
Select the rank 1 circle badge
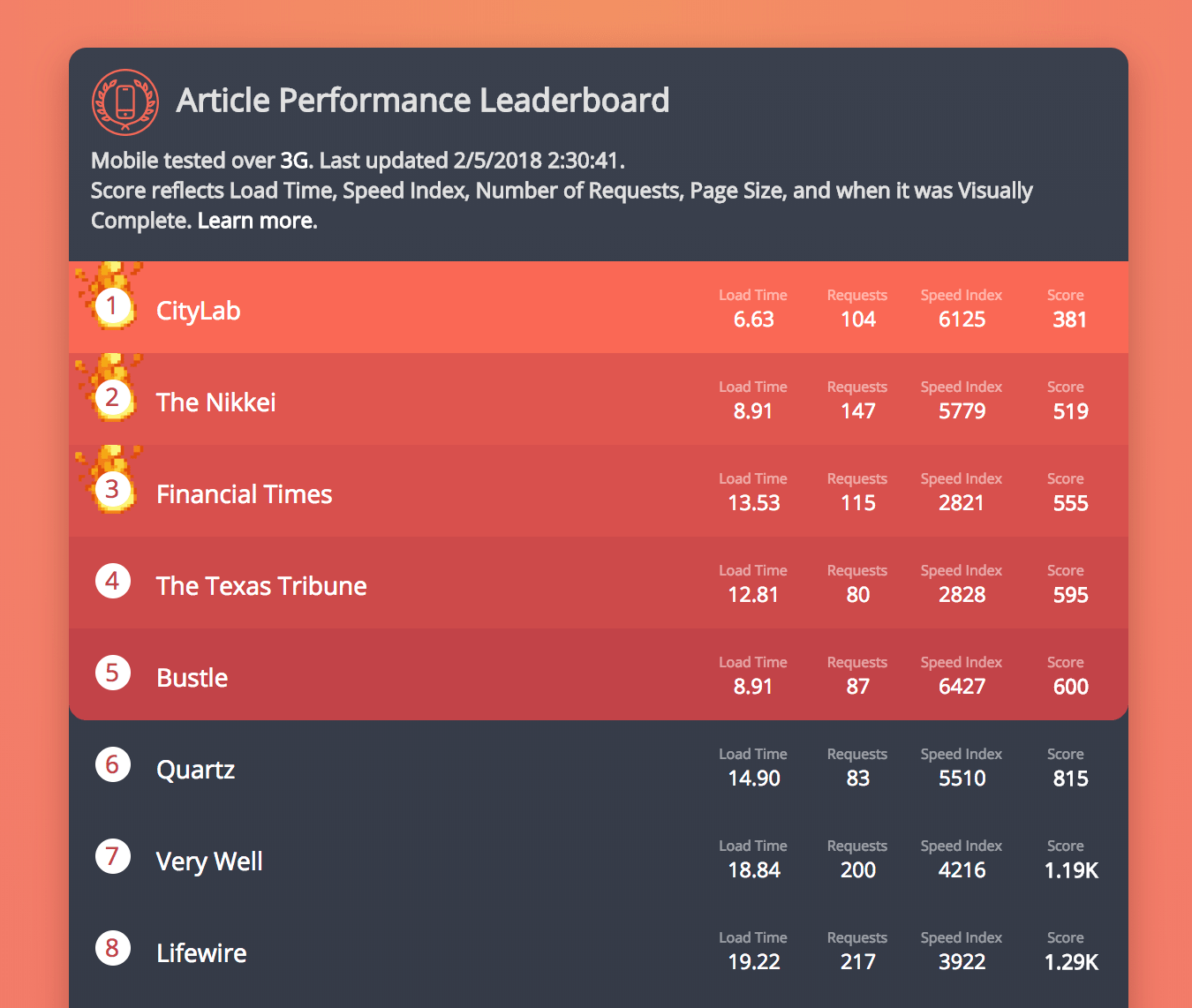(x=112, y=306)
